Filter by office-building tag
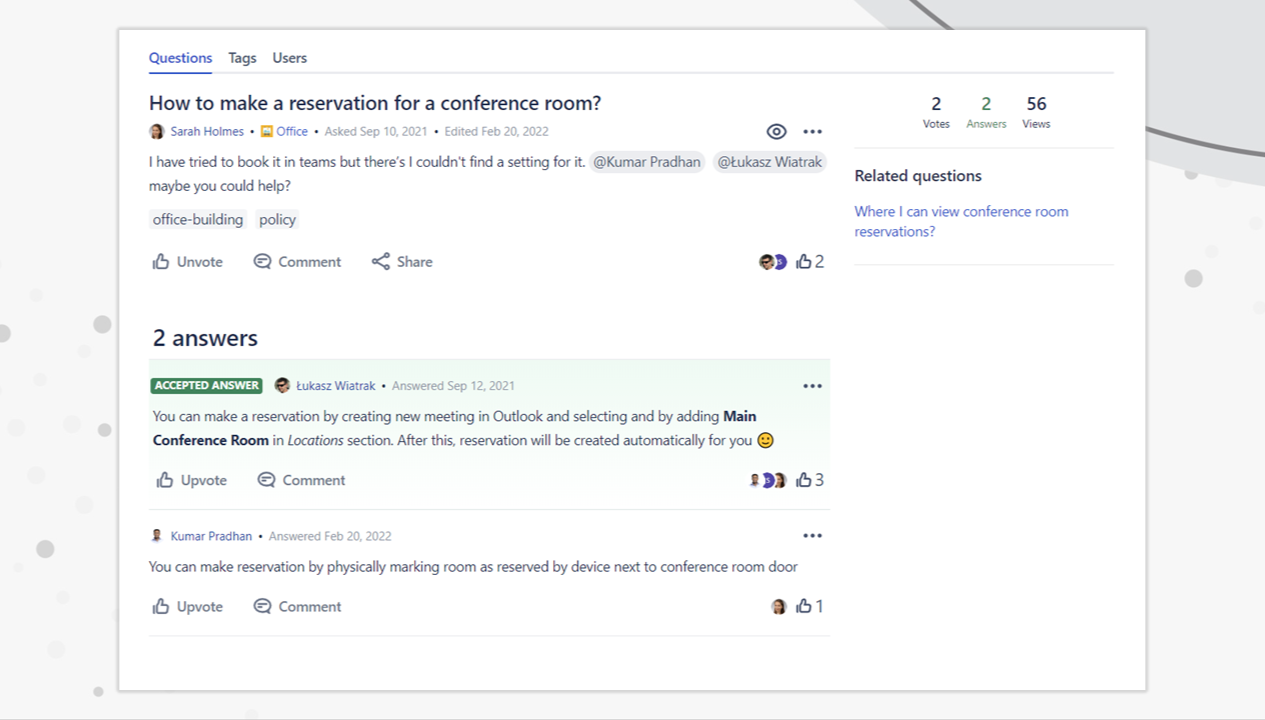 (x=198, y=220)
